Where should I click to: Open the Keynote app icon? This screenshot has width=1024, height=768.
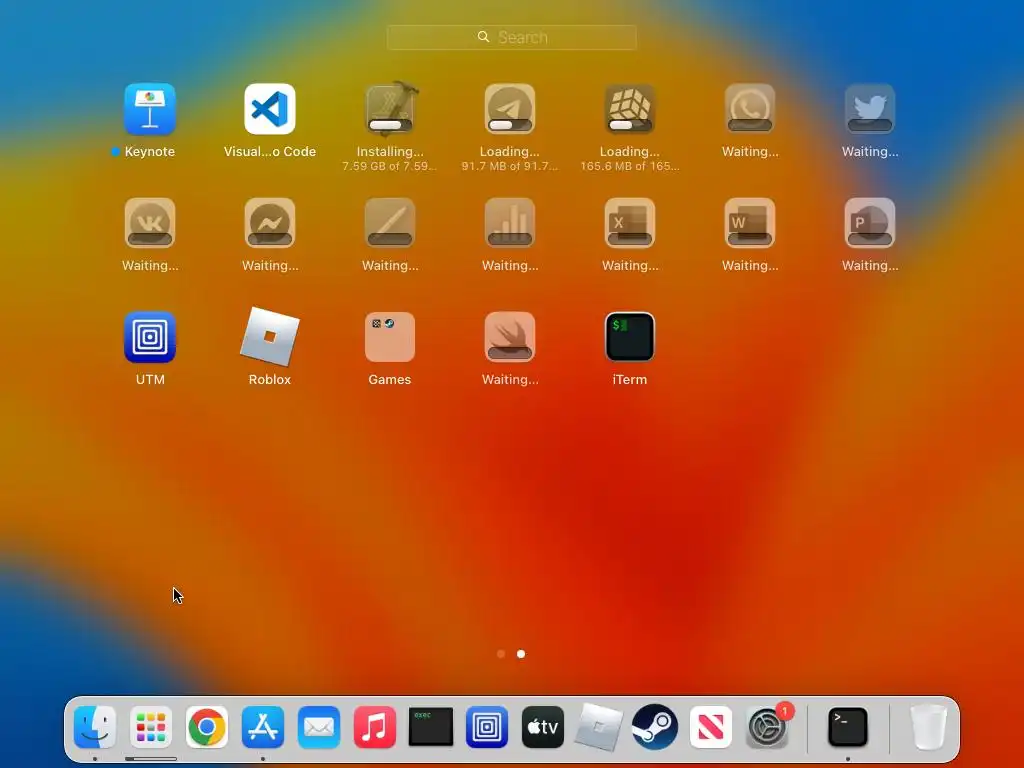click(150, 109)
